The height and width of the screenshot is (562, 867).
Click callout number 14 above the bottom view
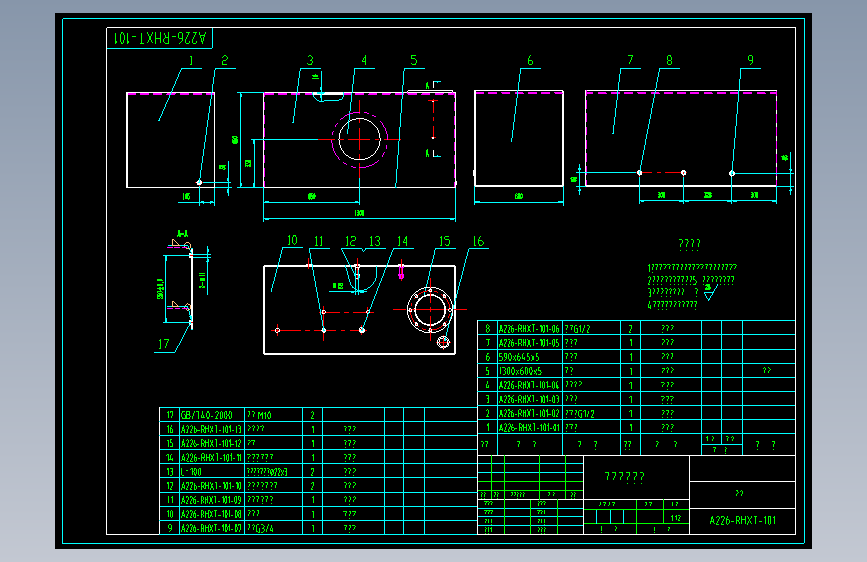(402, 241)
